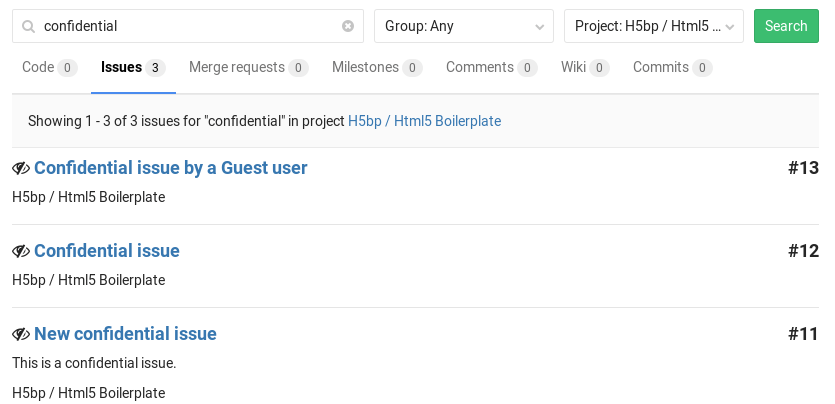Open the Group: Any dropdown
The height and width of the screenshot is (404, 835).
coord(463,27)
